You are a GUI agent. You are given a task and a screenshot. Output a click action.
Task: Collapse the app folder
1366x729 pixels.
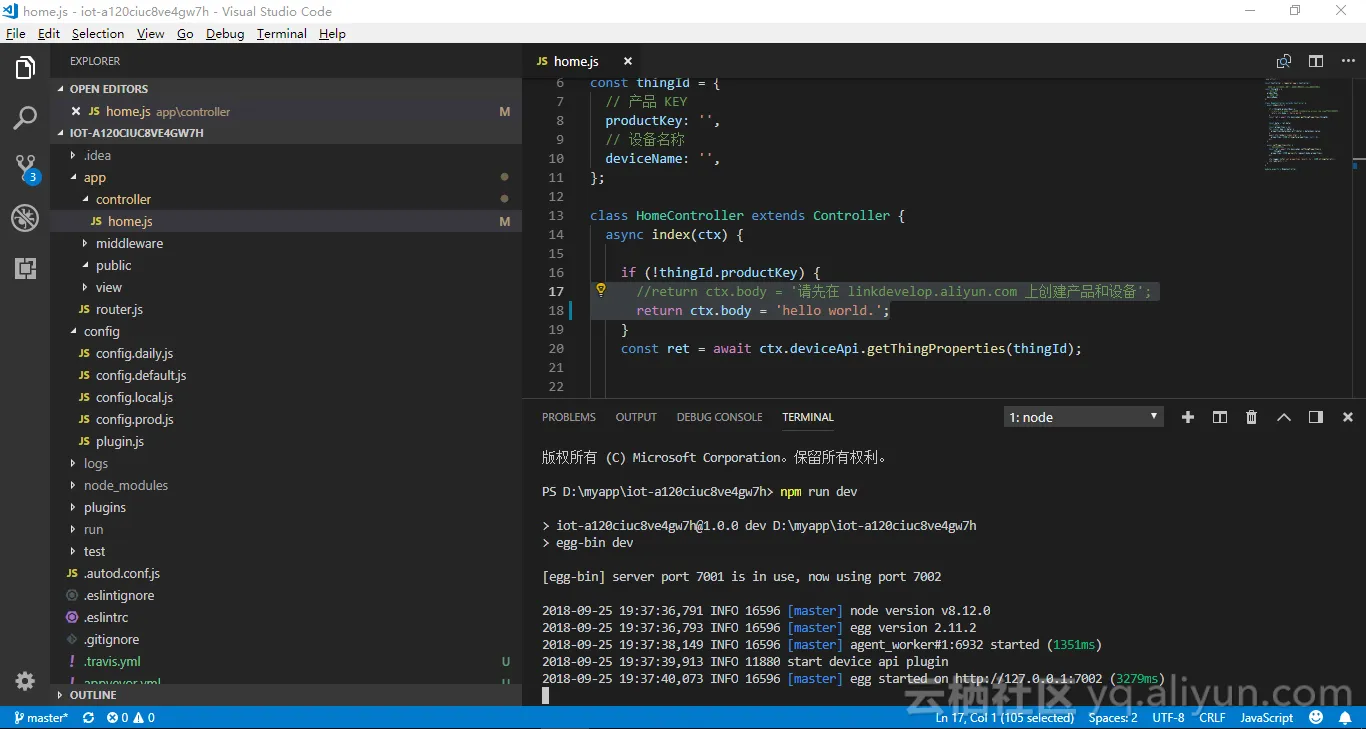pyautogui.click(x=286, y=177)
